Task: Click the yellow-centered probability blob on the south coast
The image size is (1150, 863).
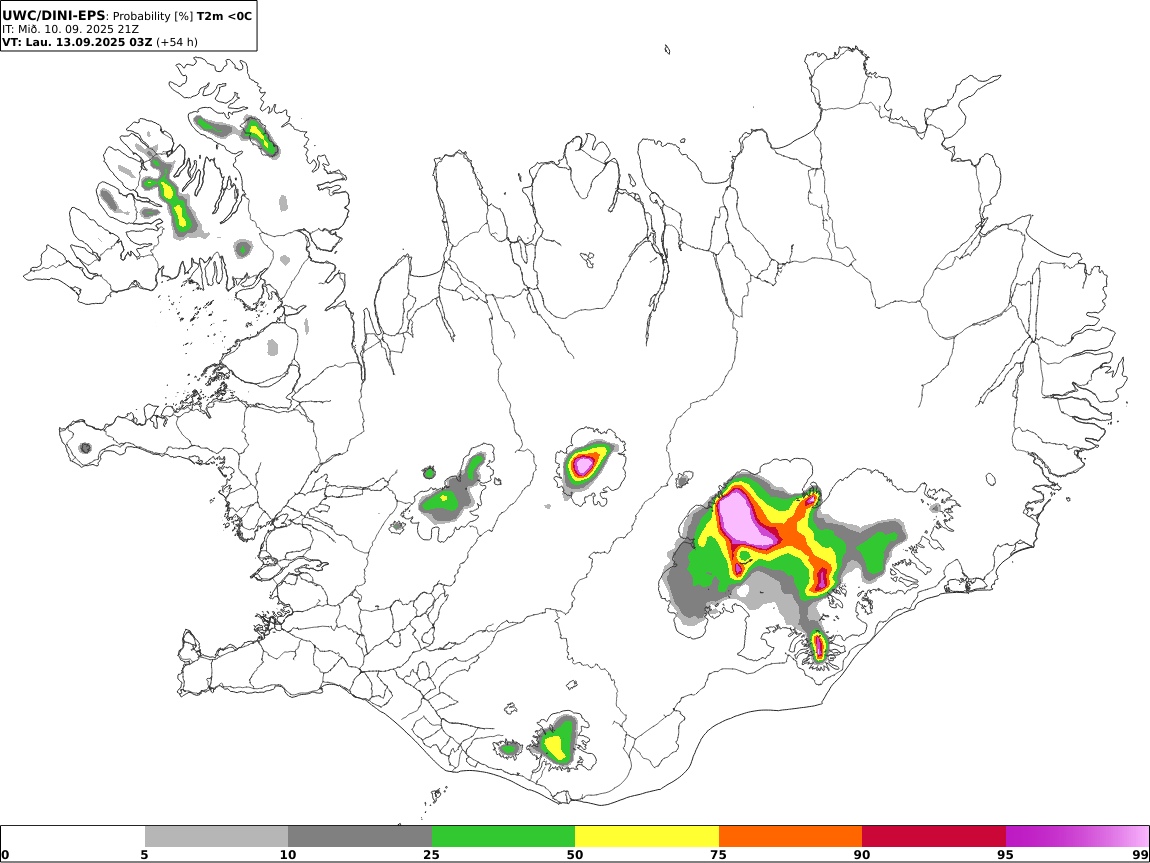Action: [557, 743]
